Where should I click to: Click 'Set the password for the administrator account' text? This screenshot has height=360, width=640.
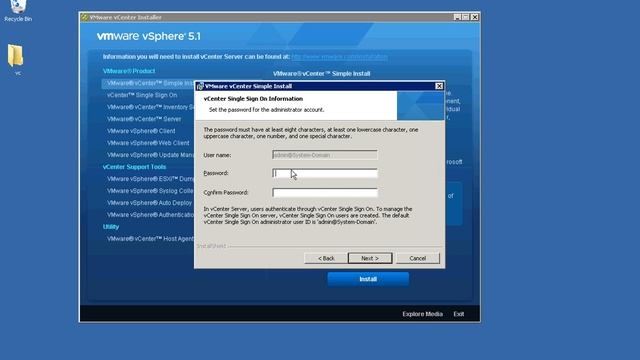[x=266, y=110]
